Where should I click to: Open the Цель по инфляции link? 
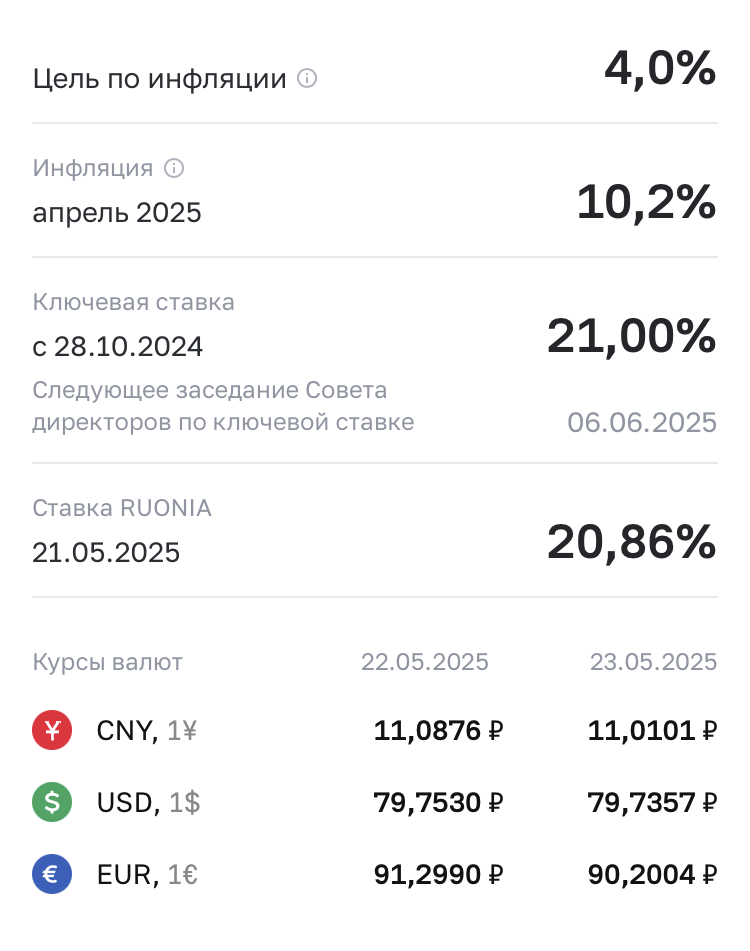160,79
